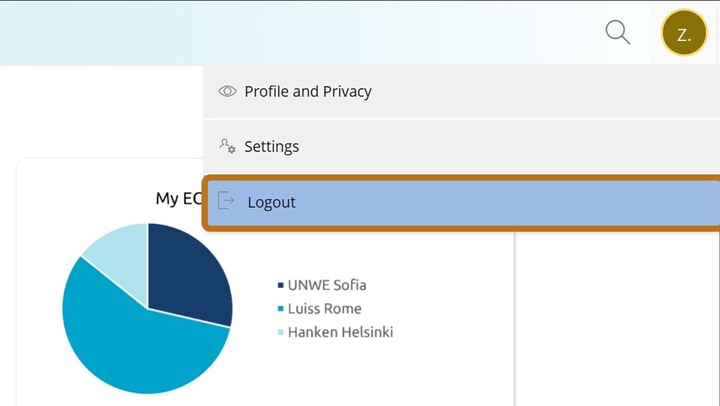
Task: Choose Logout from the user menu
Action: (272, 202)
